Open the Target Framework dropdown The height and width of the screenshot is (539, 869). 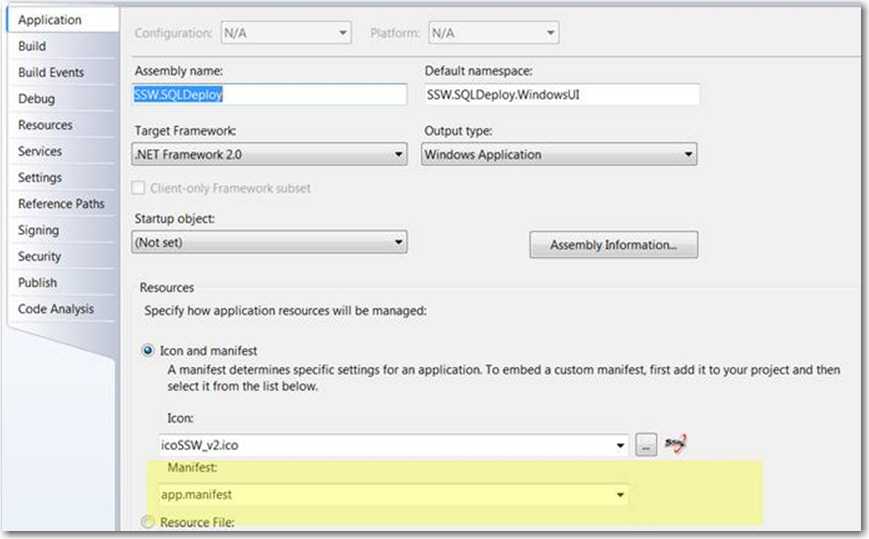(270, 155)
